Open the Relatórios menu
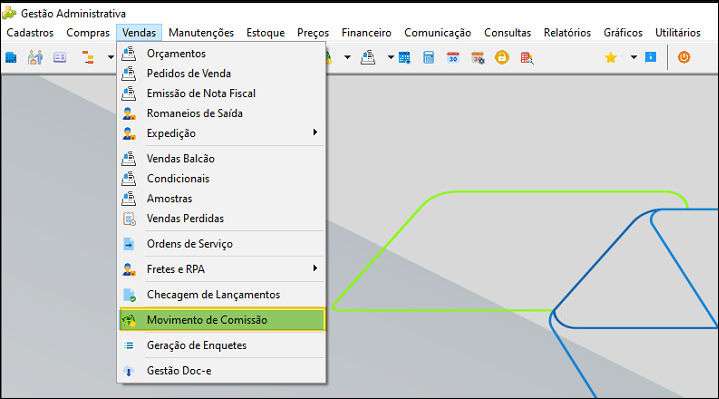 [567, 33]
